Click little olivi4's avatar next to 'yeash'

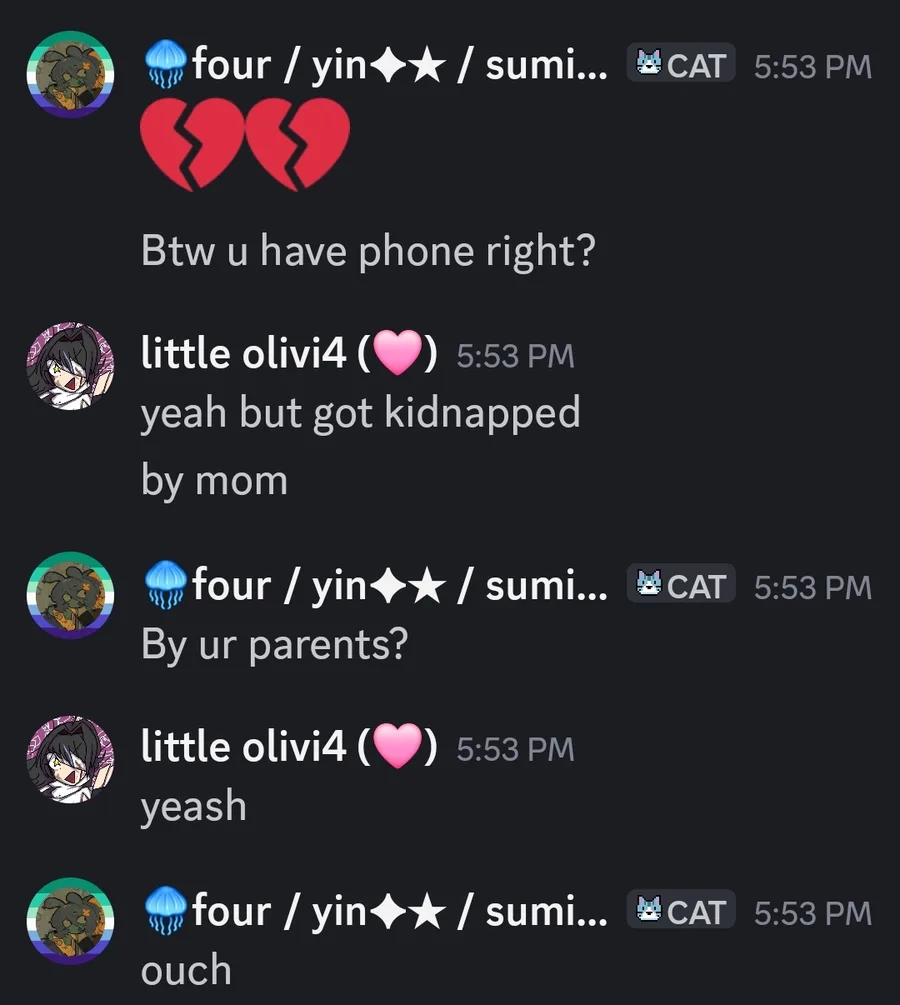(x=71, y=760)
